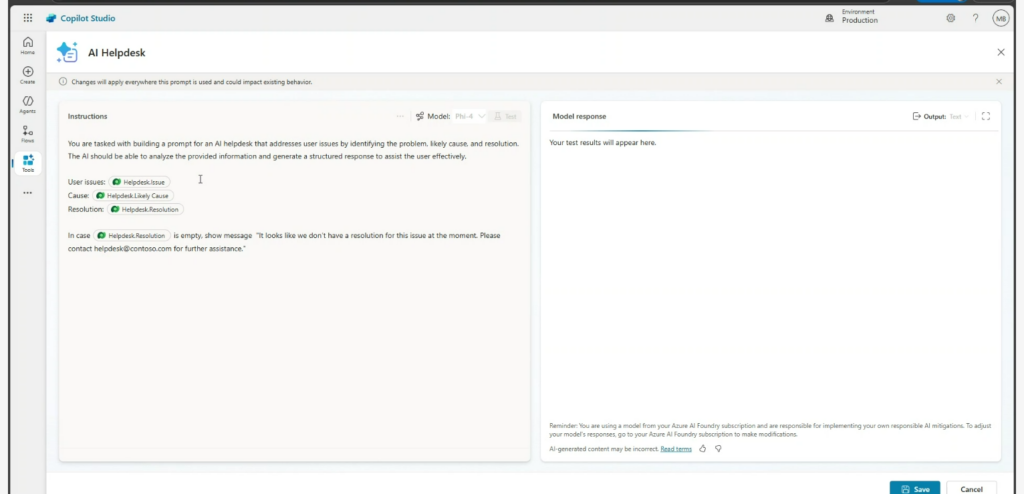The image size is (1024, 494).
Task: Open the sidebar more ellipsis menu
Action: [27, 193]
